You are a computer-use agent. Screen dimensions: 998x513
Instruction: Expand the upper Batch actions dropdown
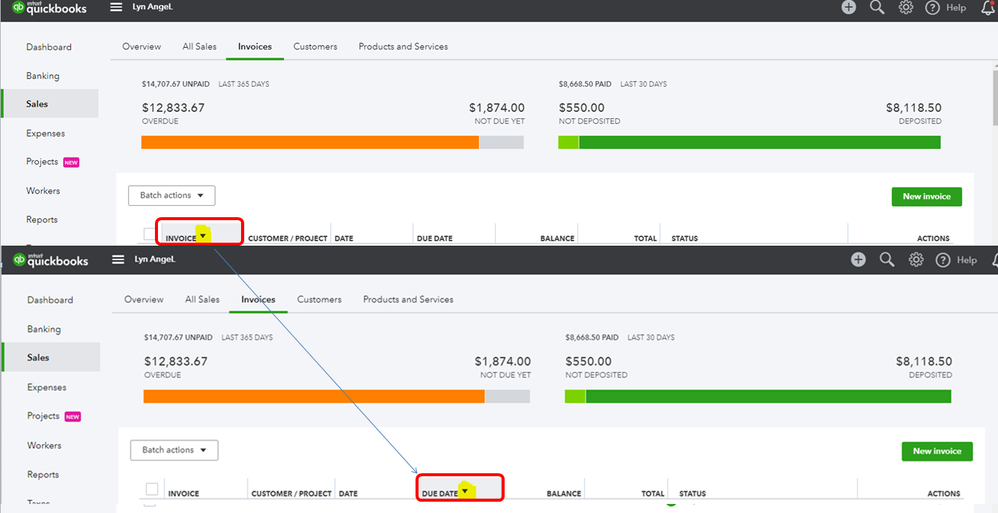172,195
